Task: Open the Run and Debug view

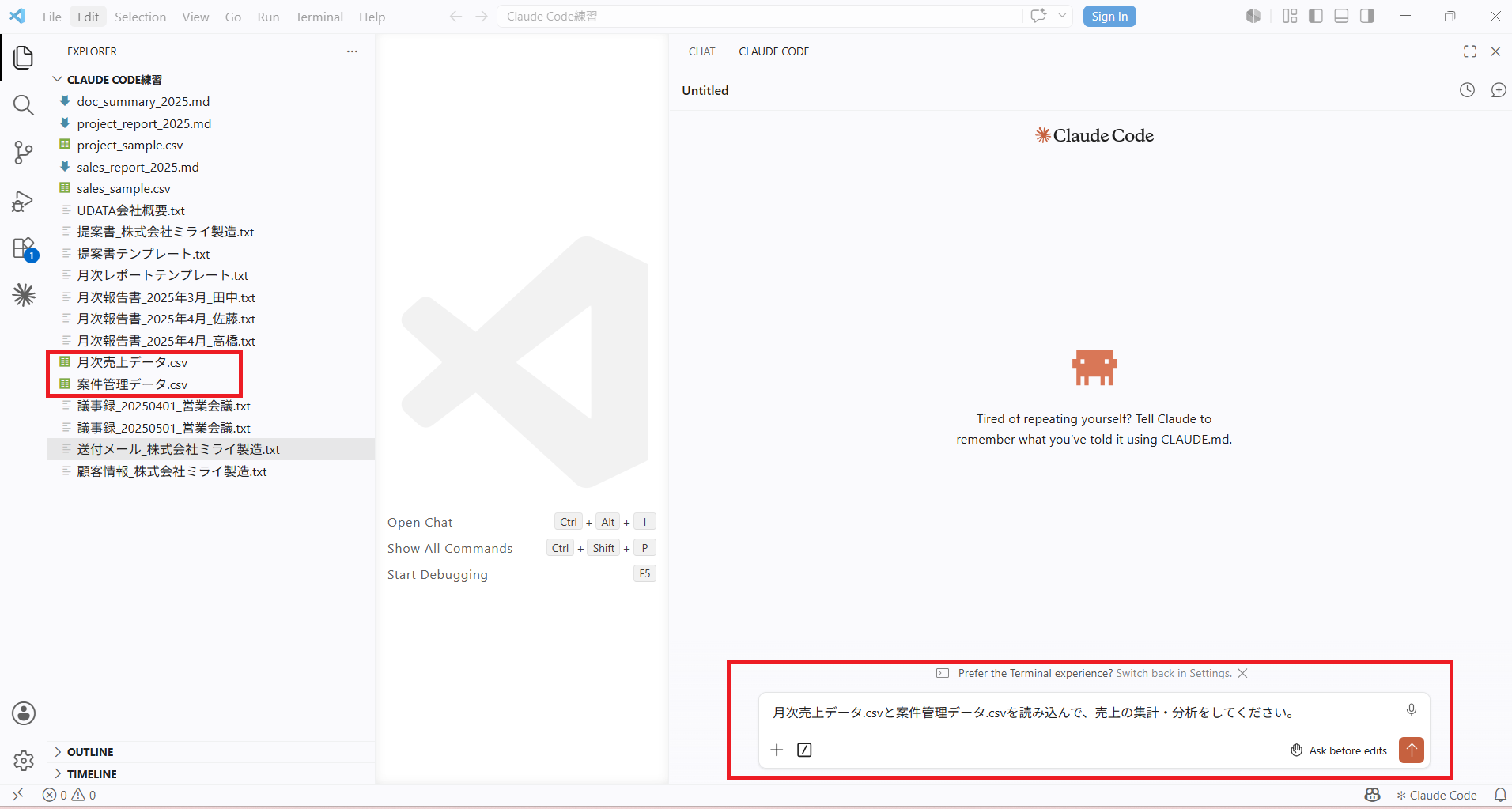Action: tap(24, 201)
